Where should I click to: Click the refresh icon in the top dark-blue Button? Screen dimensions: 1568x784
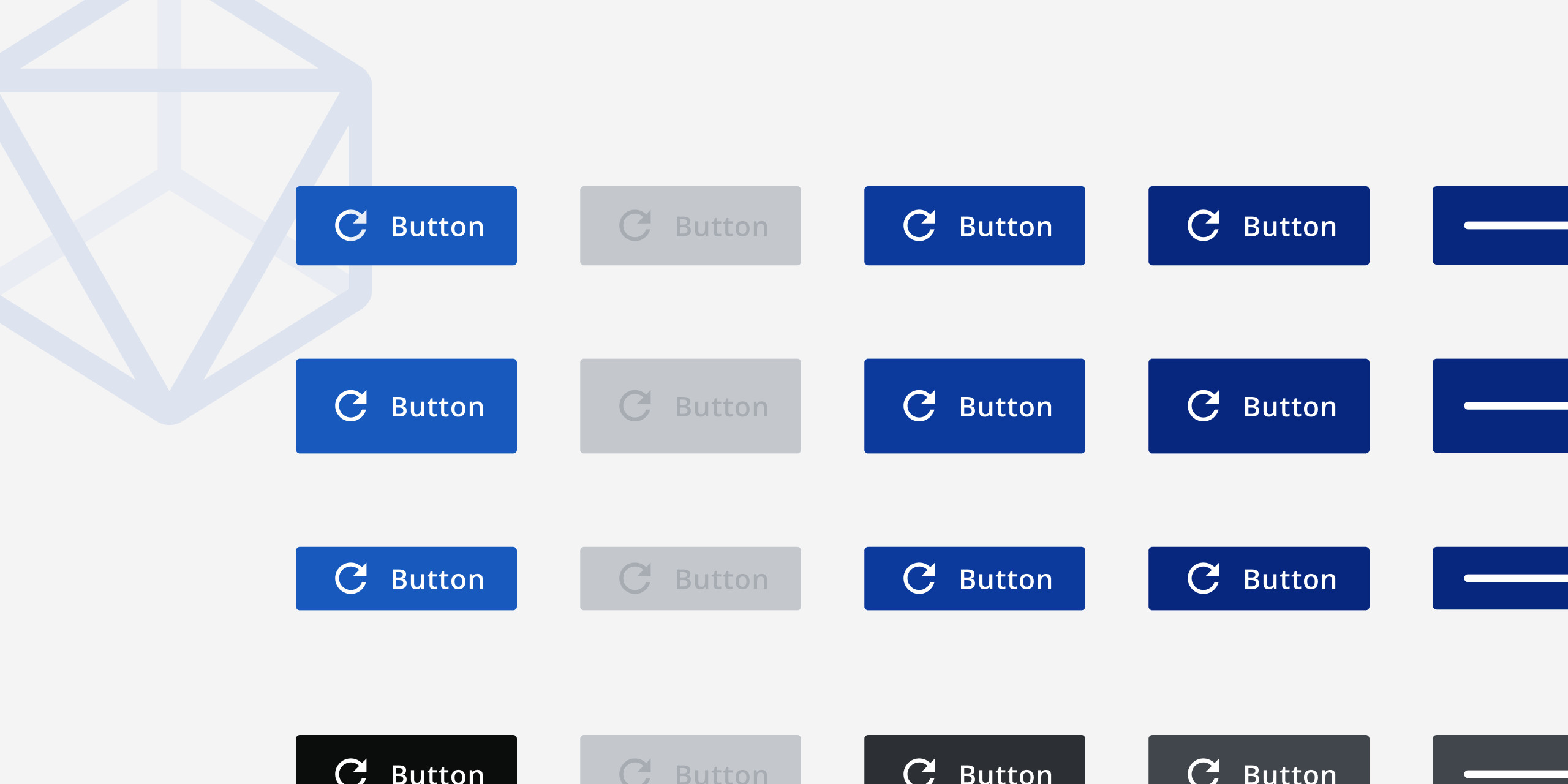pyautogui.click(x=919, y=225)
